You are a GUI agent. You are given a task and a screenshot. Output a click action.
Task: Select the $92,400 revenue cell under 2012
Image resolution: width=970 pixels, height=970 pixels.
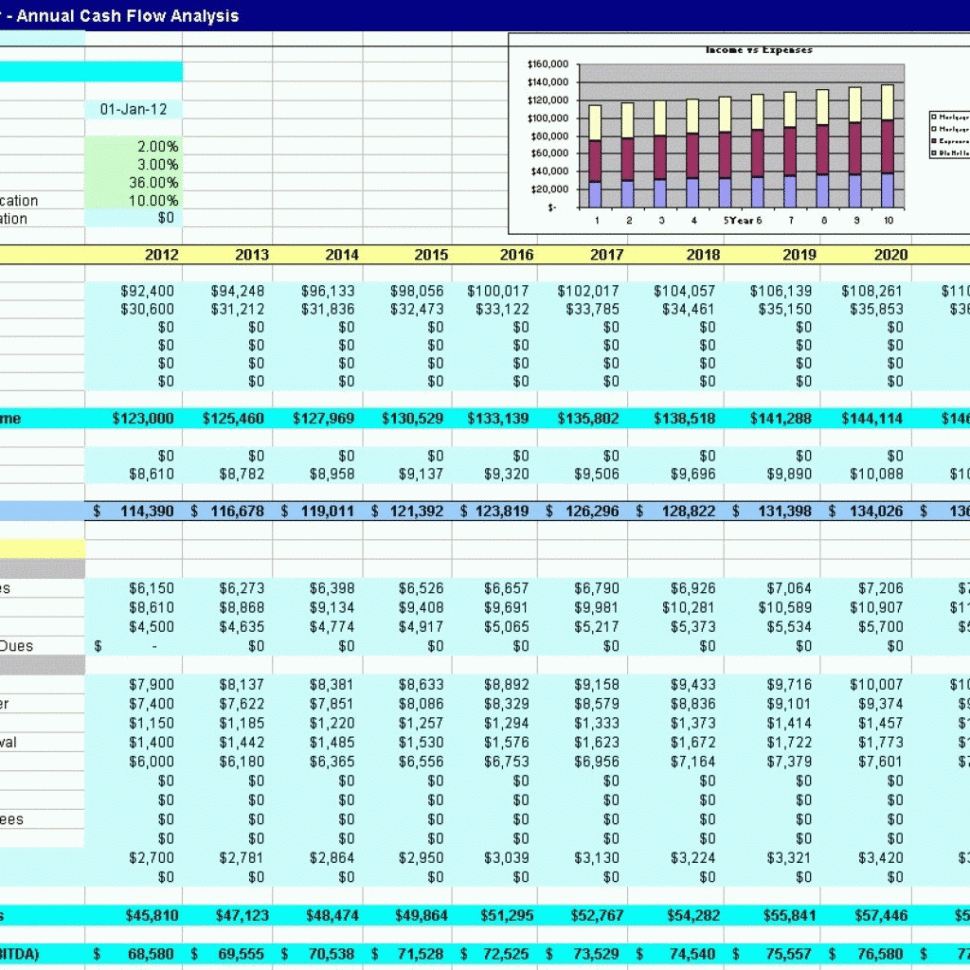(147, 291)
